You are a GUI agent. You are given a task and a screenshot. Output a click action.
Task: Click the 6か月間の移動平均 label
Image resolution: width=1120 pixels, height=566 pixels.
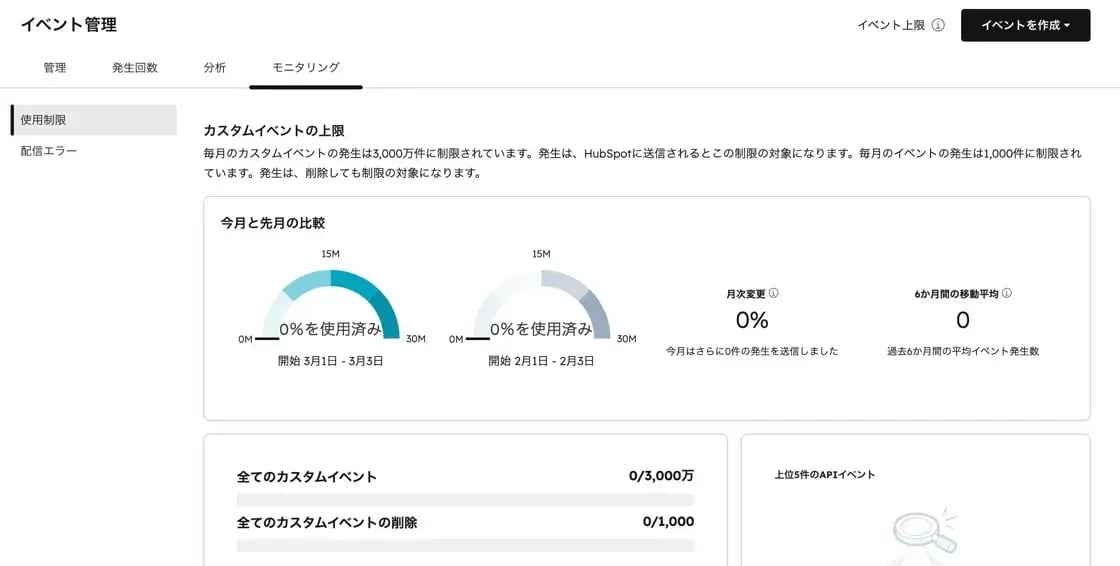click(x=956, y=294)
